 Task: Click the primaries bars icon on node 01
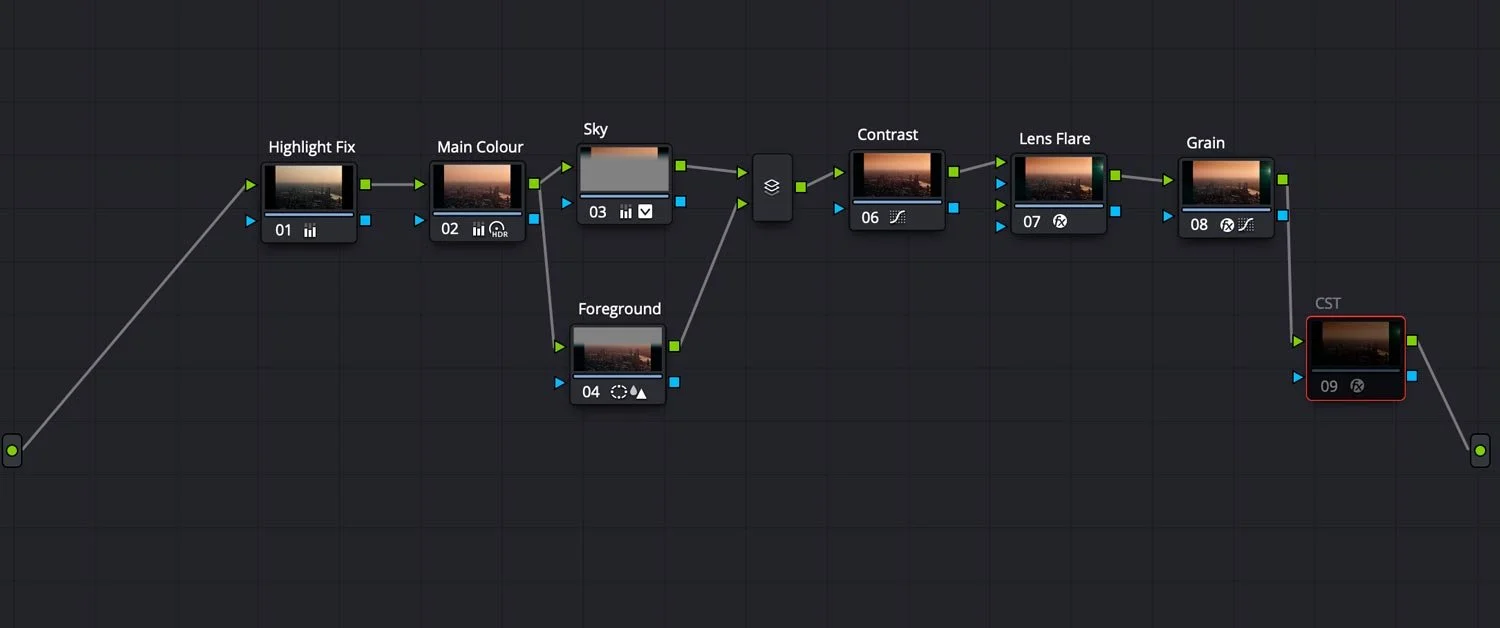pos(310,231)
